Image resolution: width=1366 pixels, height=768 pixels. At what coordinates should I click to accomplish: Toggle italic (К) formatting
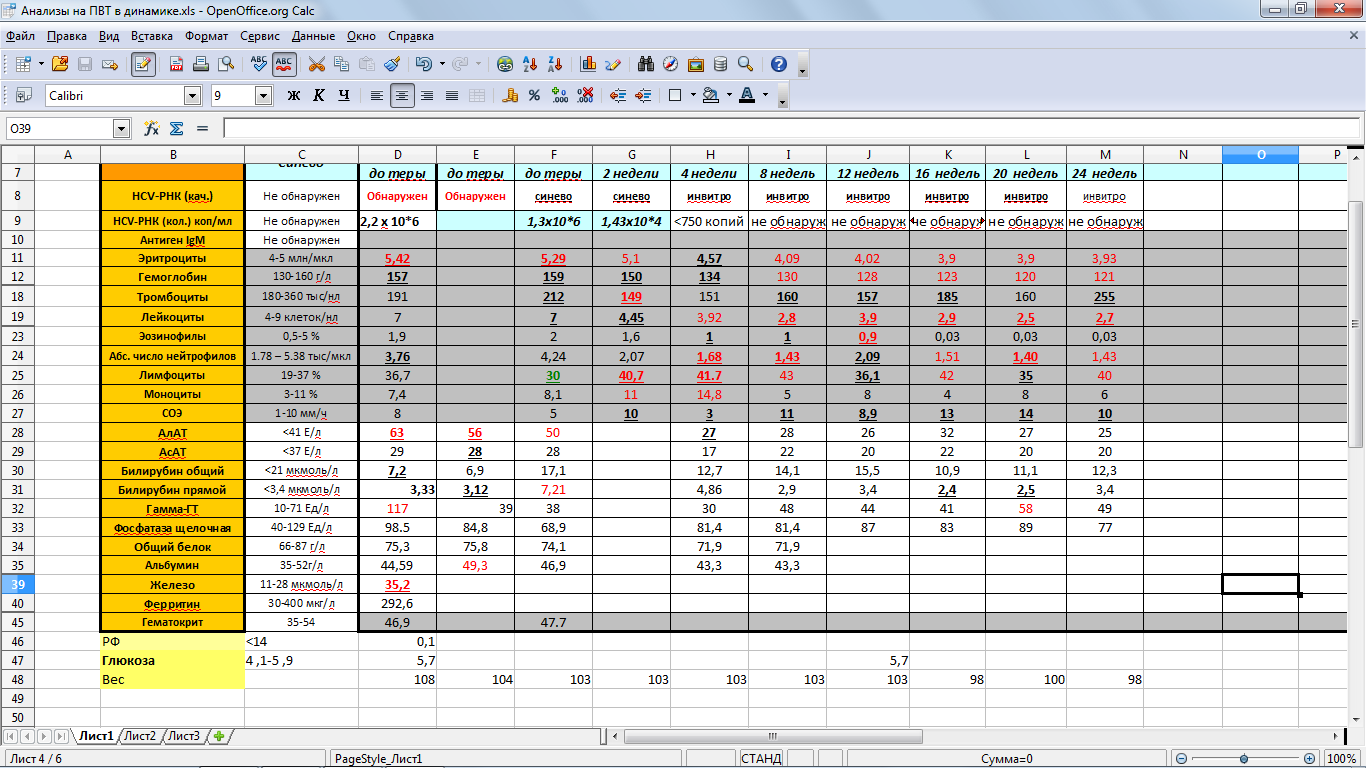pos(319,96)
